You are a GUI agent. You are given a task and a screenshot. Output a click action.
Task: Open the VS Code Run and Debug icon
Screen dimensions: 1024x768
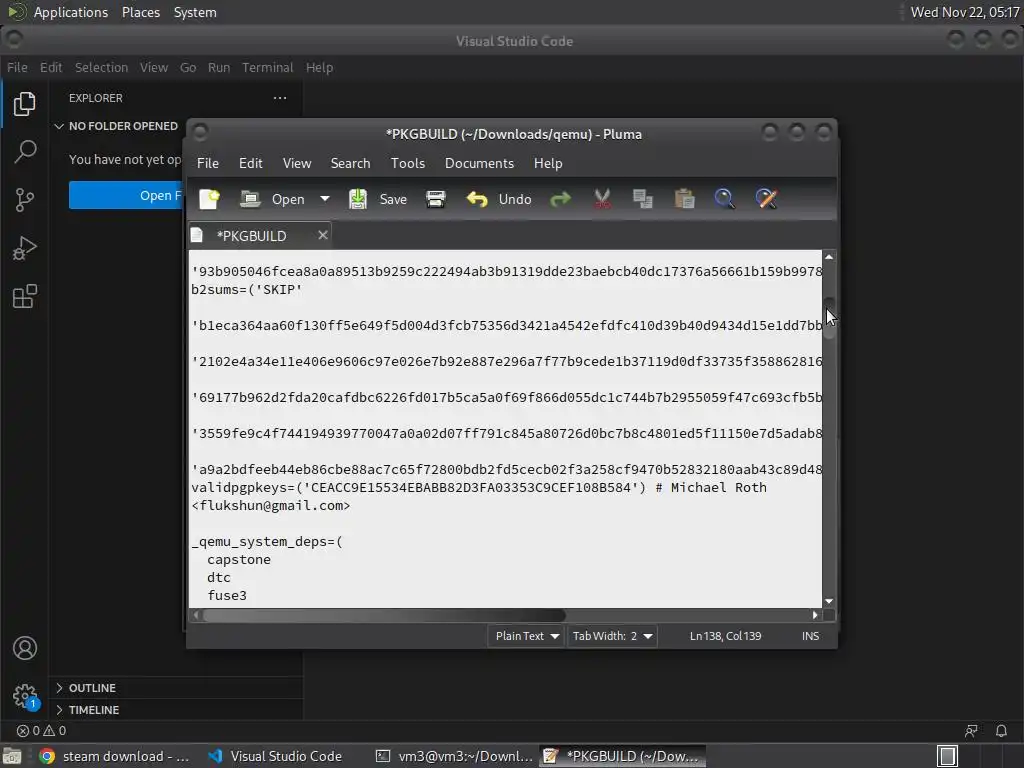tap(24, 248)
